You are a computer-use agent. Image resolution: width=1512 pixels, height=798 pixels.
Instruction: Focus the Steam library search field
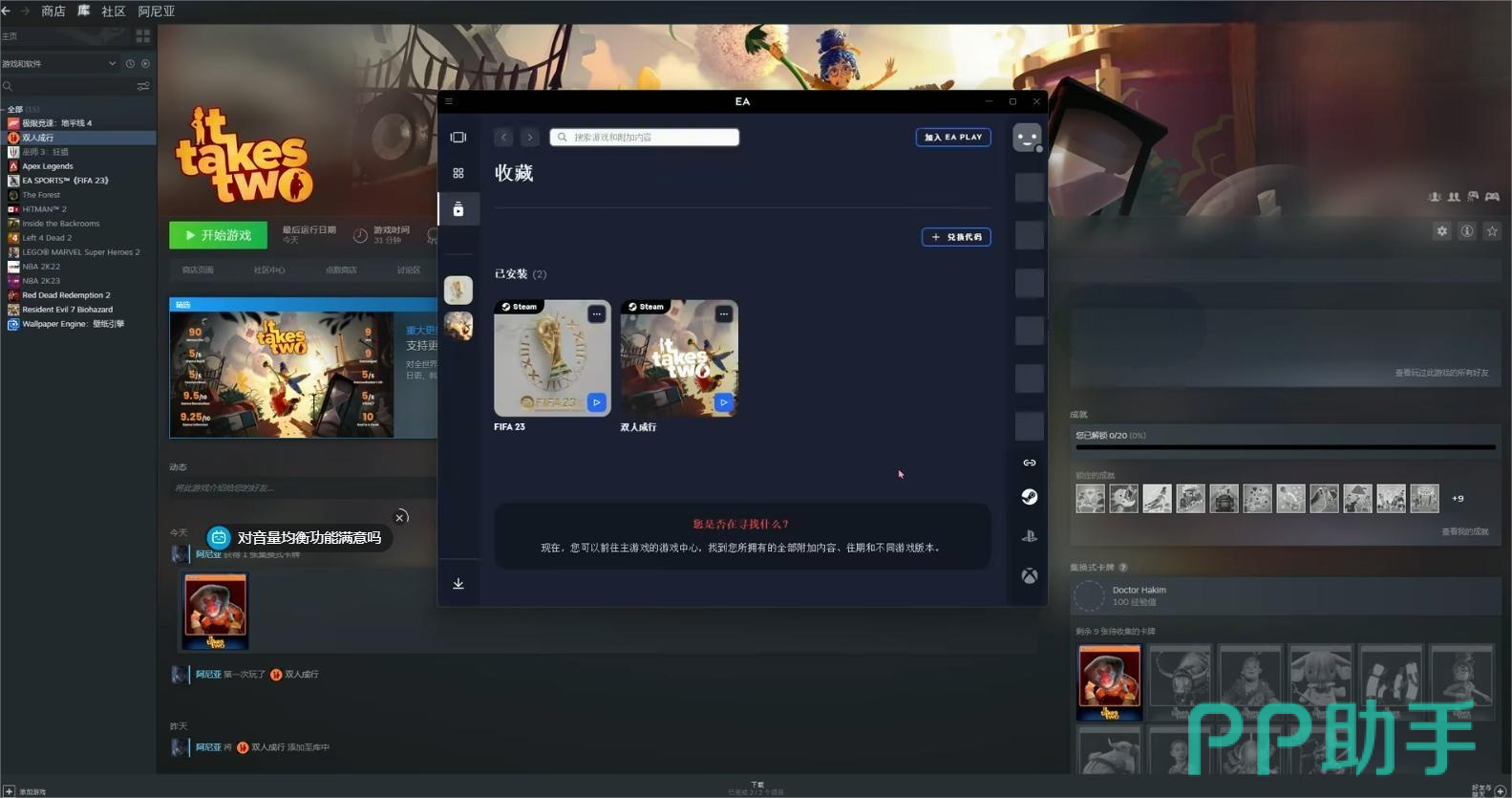(67, 86)
